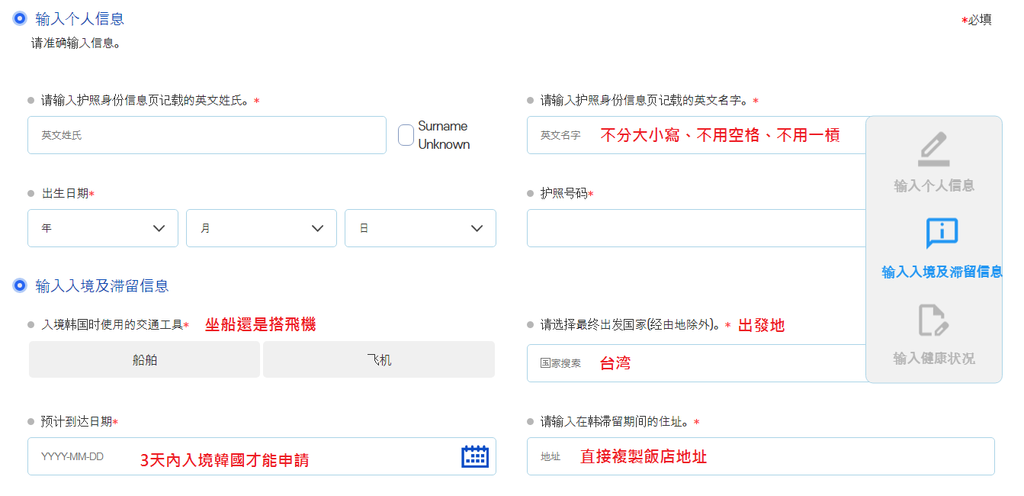Click the departure country search (国家搜索) field
The width and height of the screenshot is (1024, 496).
(695, 363)
